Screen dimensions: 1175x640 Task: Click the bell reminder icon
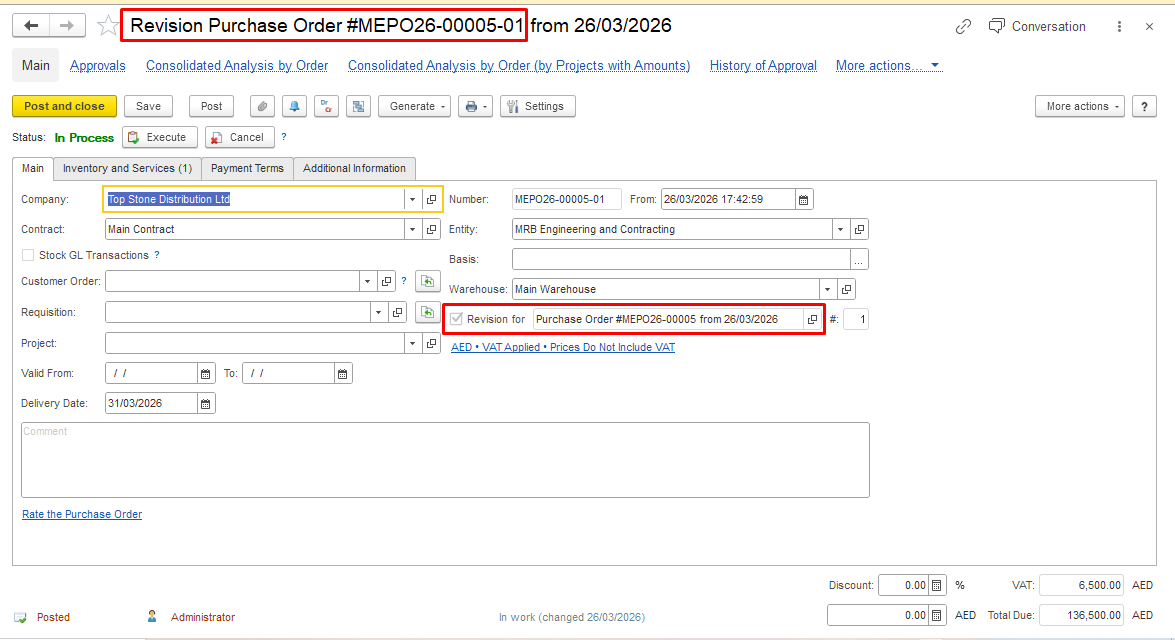(x=294, y=106)
